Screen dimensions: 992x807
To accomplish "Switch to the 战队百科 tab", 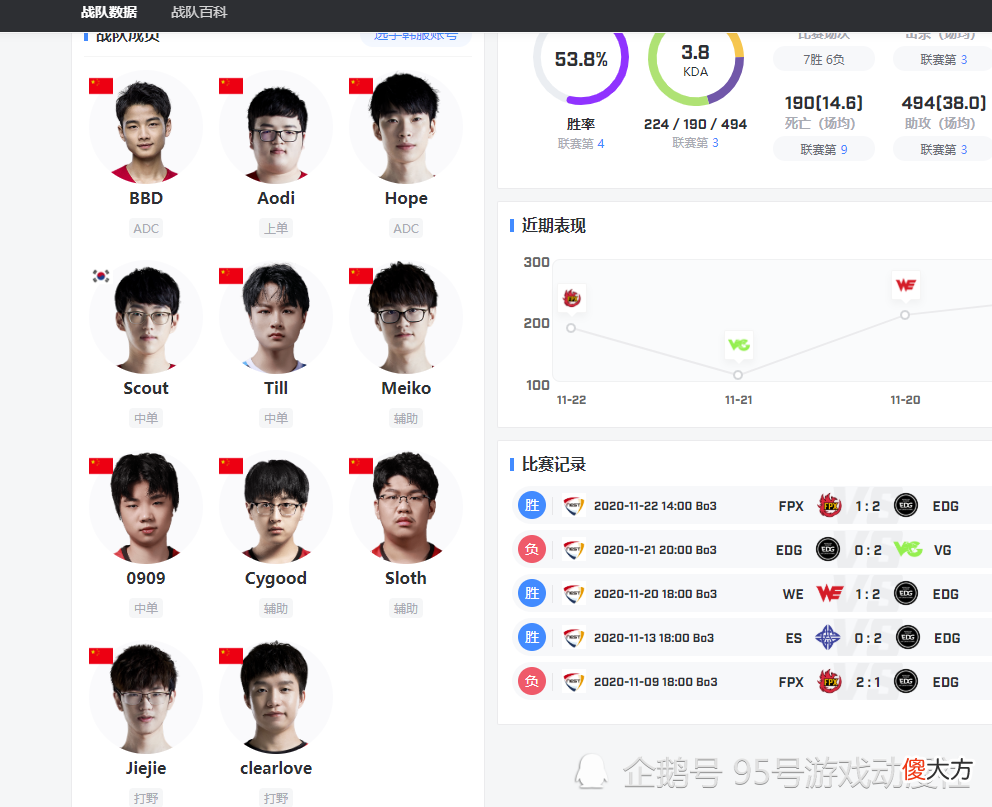I will coord(199,12).
